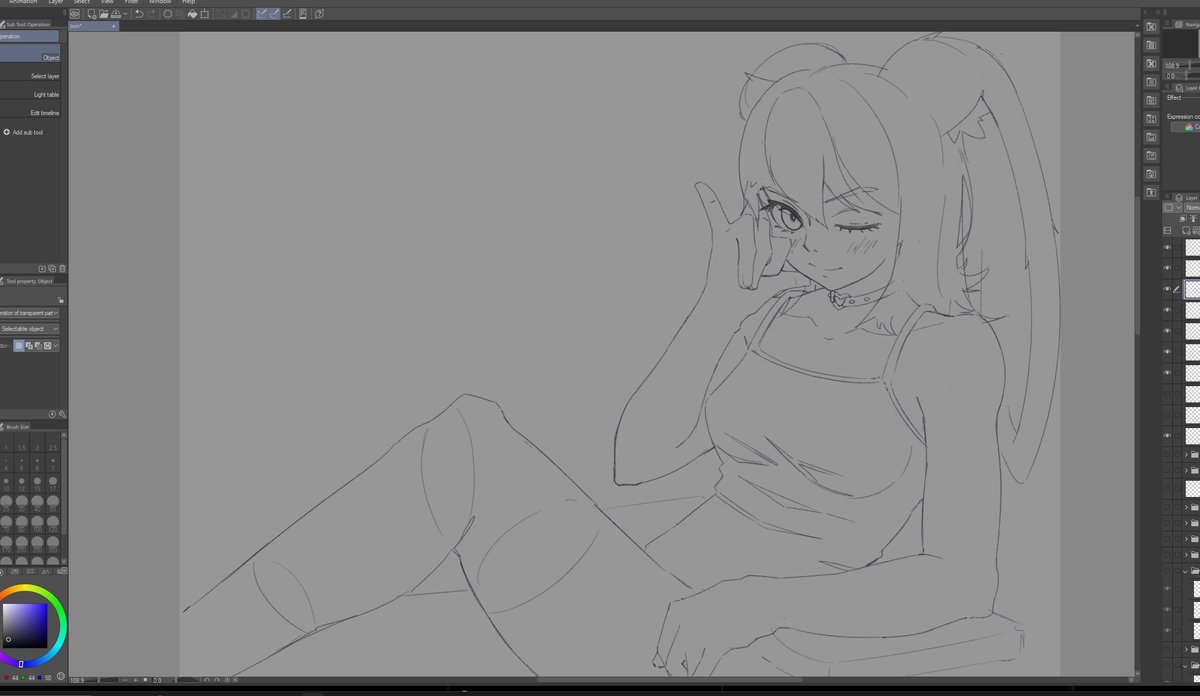Select the Brush Size panel tab
The height and width of the screenshot is (696, 1200).
point(17,426)
